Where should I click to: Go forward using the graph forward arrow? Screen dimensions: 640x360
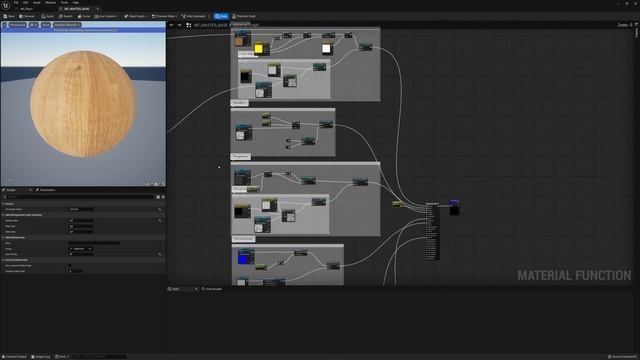tap(179, 25)
